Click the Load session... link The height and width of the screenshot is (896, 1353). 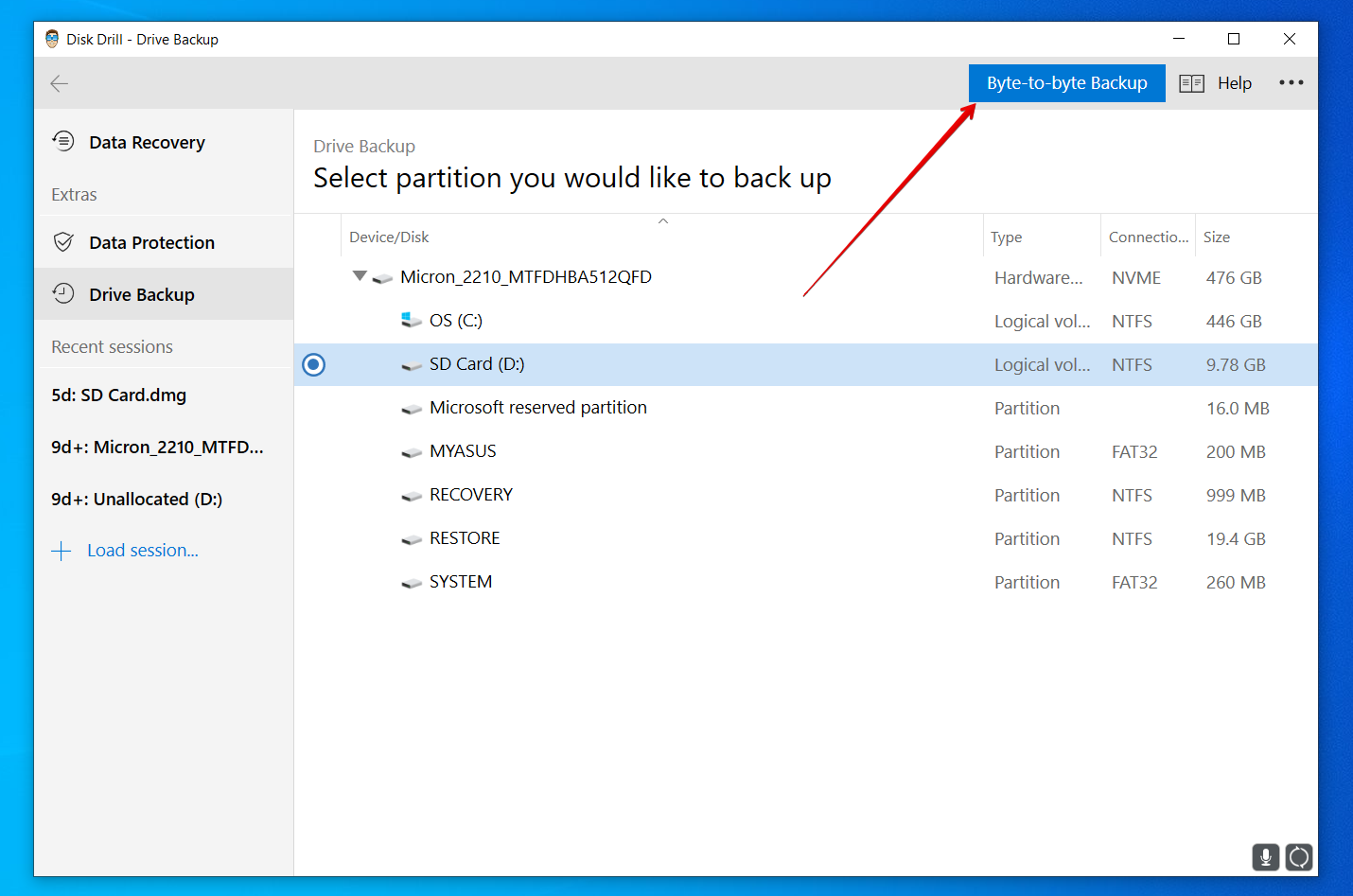pos(143,550)
